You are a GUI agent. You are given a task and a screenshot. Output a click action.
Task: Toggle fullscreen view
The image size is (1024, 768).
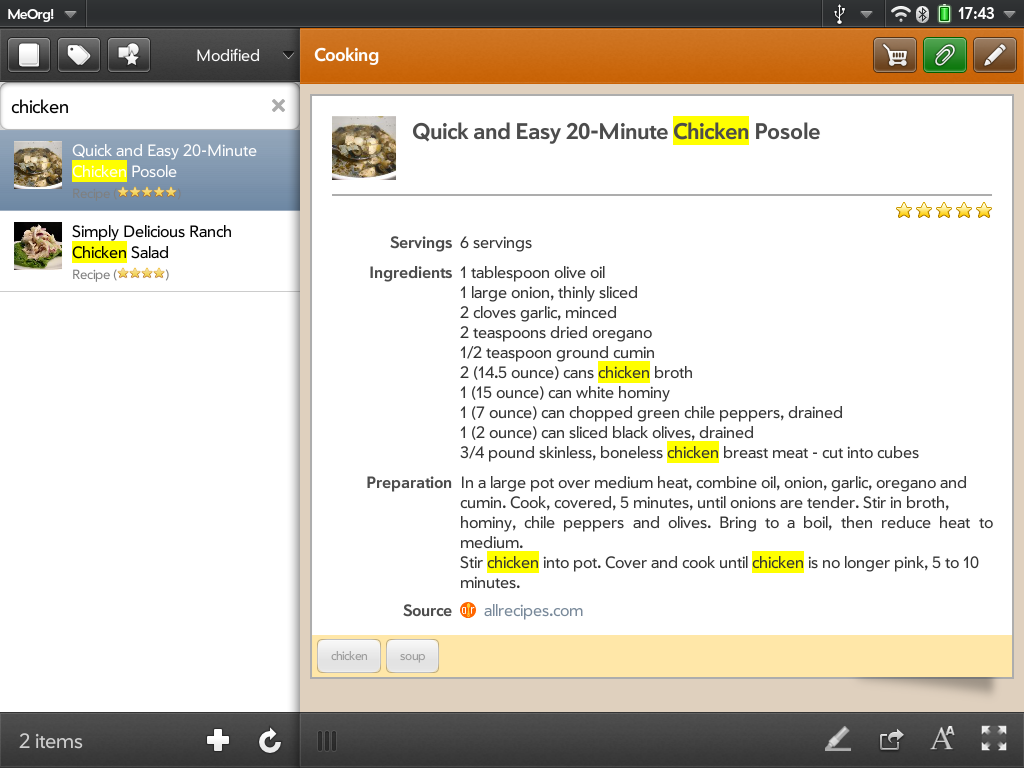pyautogui.click(x=994, y=739)
